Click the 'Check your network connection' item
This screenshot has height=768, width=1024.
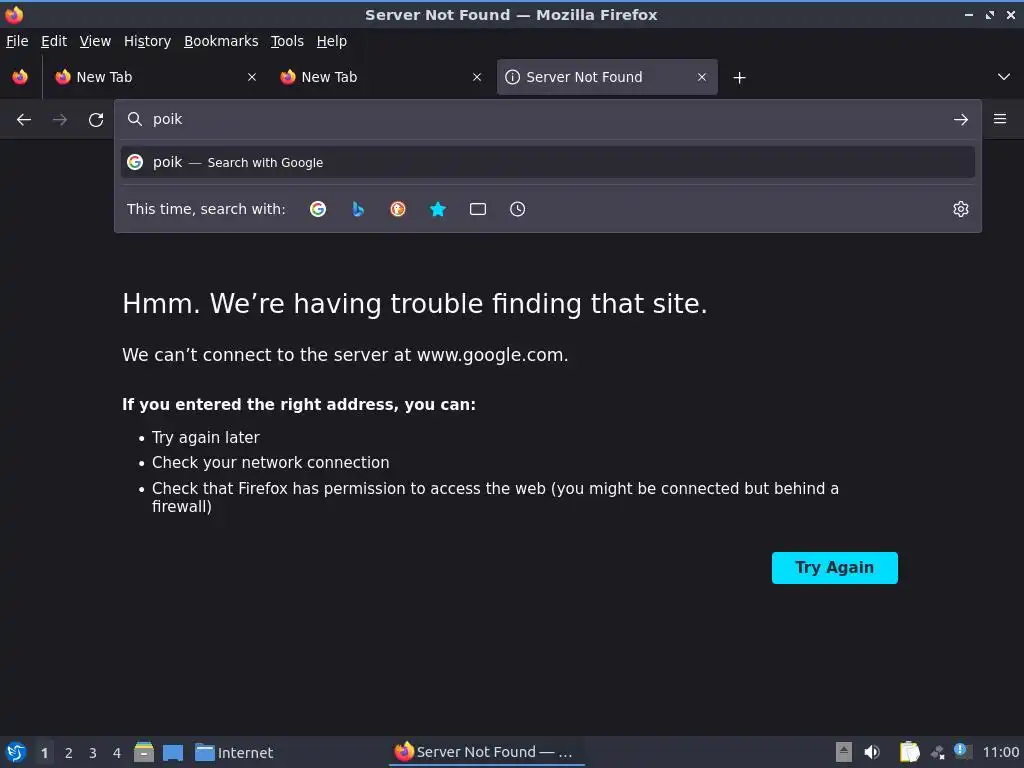(x=270, y=462)
